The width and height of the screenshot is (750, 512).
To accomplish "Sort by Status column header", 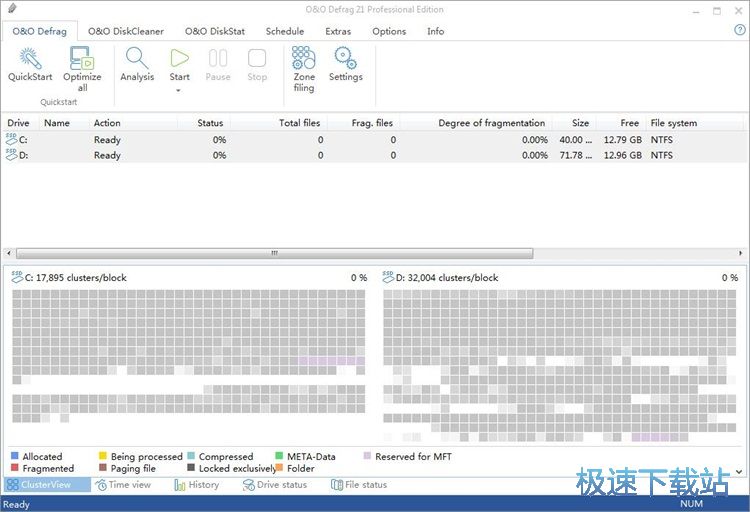I will pyautogui.click(x=210, y=123).
